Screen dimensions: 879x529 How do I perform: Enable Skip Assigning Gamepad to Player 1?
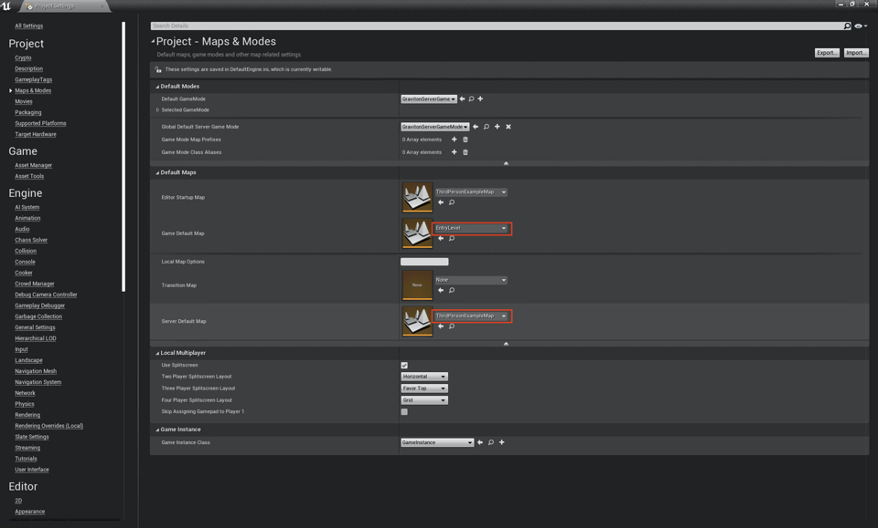[x=404, y=412]
